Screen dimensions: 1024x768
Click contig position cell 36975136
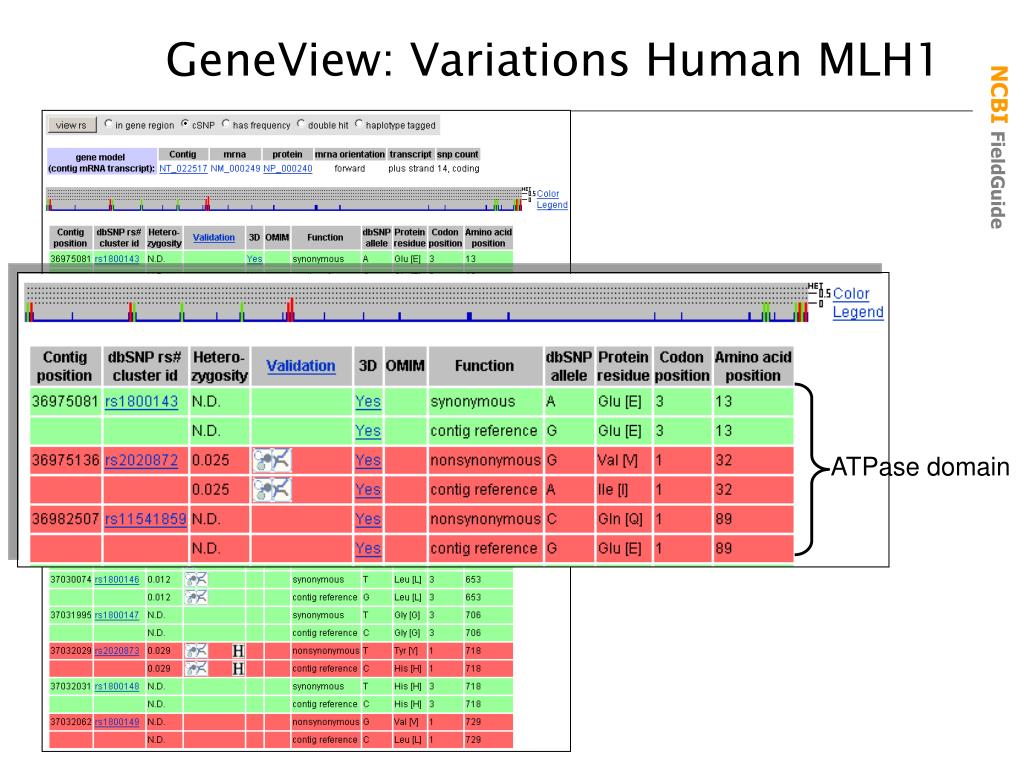65,460
